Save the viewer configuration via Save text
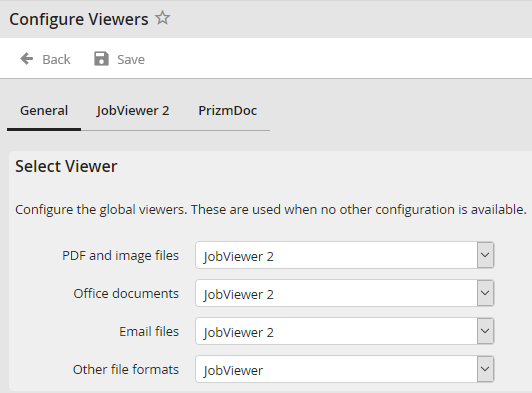This screenshot has width=532, height=393. pos(131,59)
